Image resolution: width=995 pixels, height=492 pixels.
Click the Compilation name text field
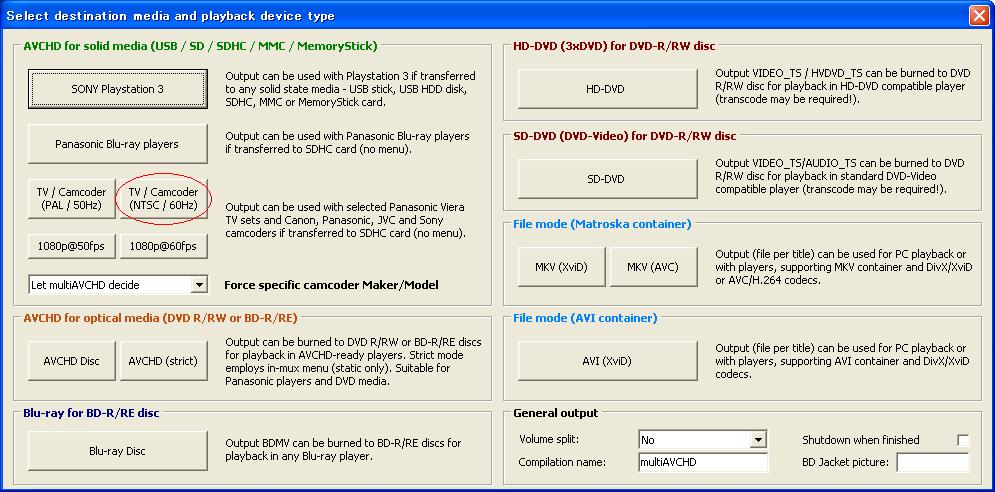tap(702, 462)
